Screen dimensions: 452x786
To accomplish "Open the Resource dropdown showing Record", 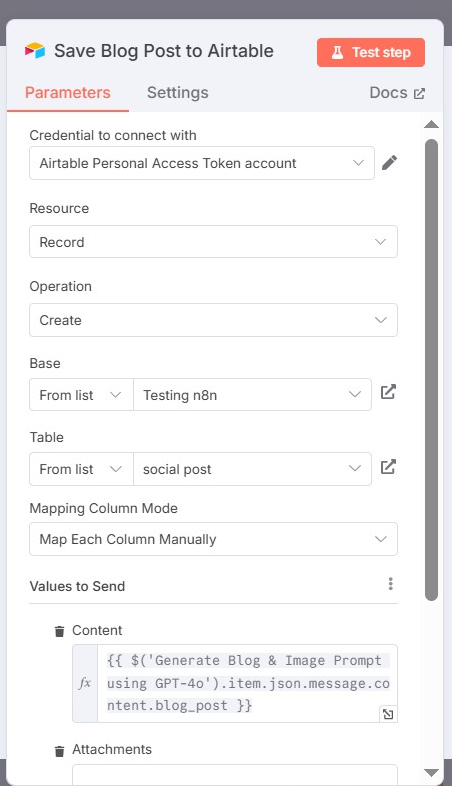I will point(213,242).
